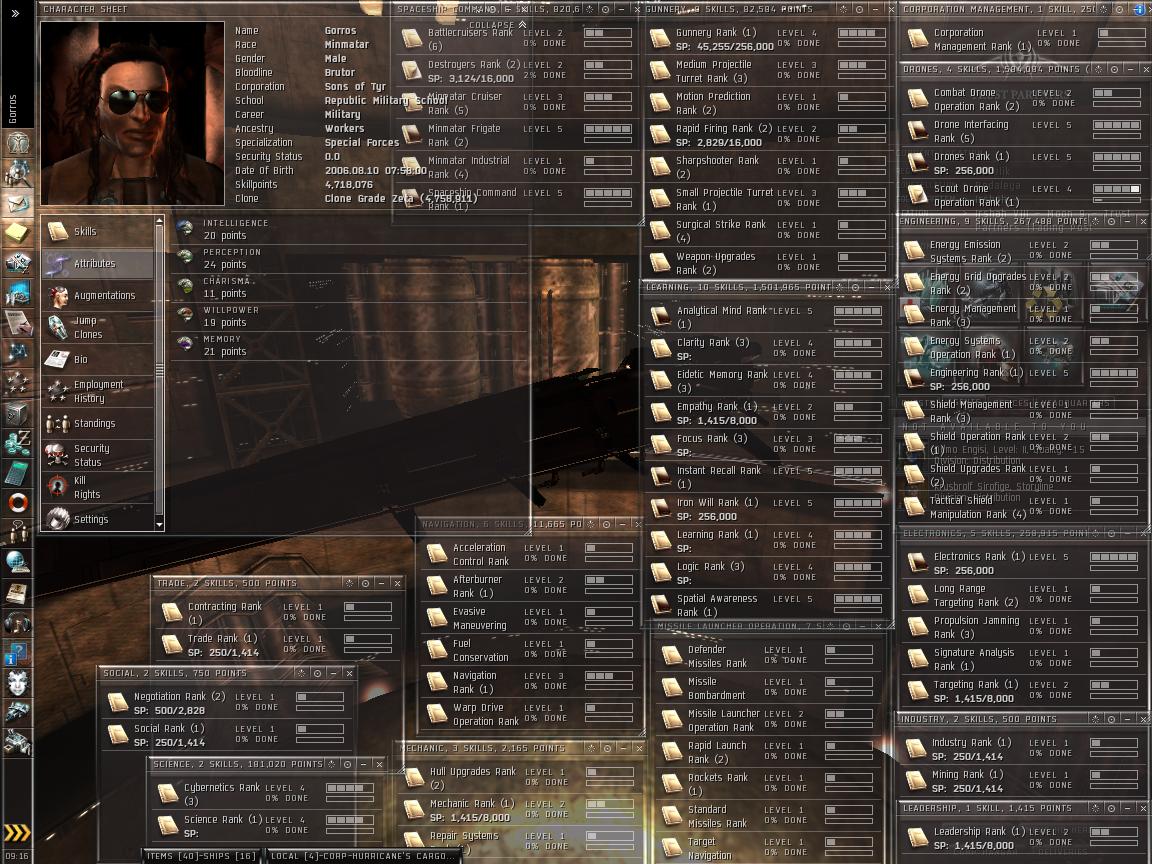The width and height of the screenshot is (1152, 864).
Task: Open the calculator icon in sidebar
Action: click(x=17, y=474)
